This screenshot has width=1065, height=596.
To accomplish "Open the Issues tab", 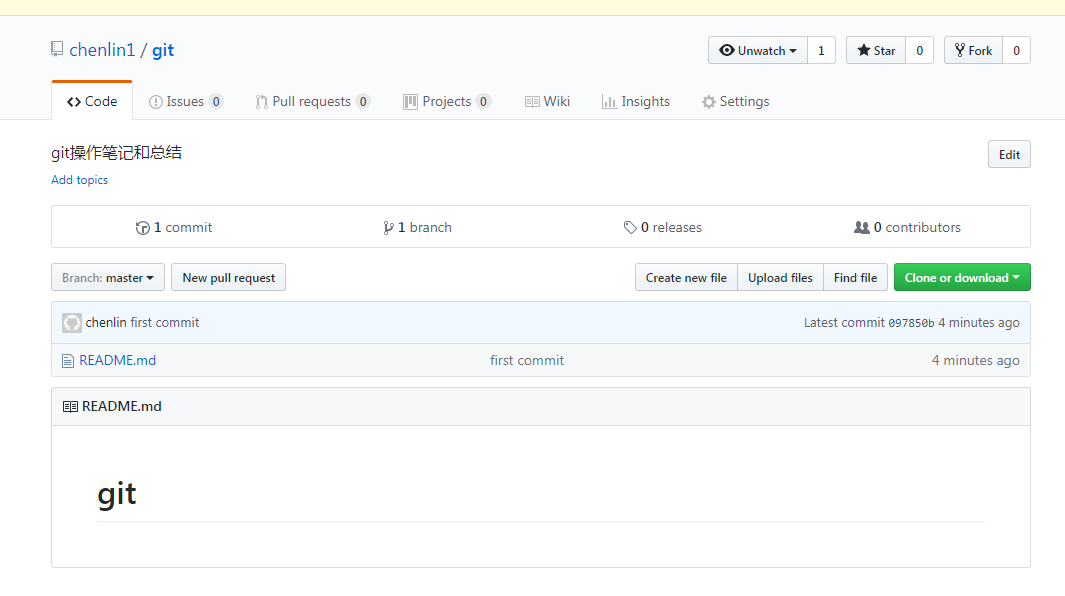I will click(185, 101).
